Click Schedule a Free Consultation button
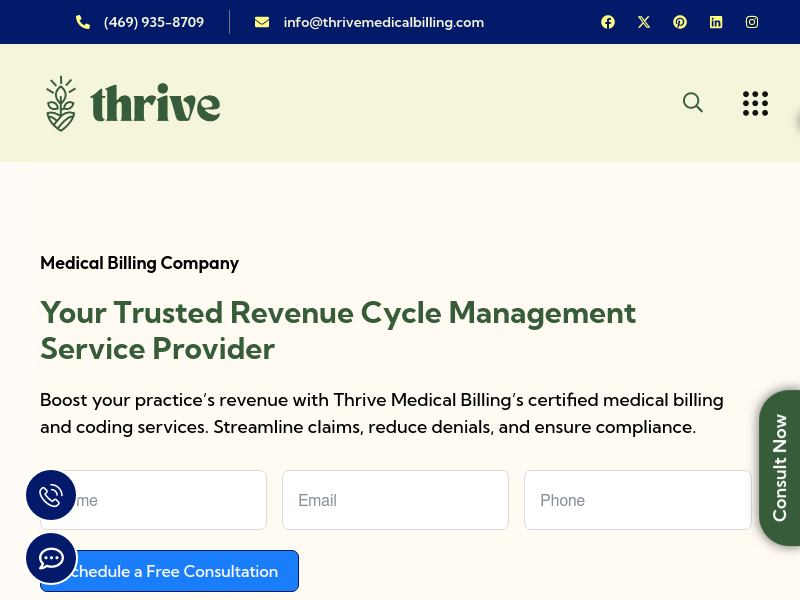Viewport: 800px width, 600px height. point(169,571)
